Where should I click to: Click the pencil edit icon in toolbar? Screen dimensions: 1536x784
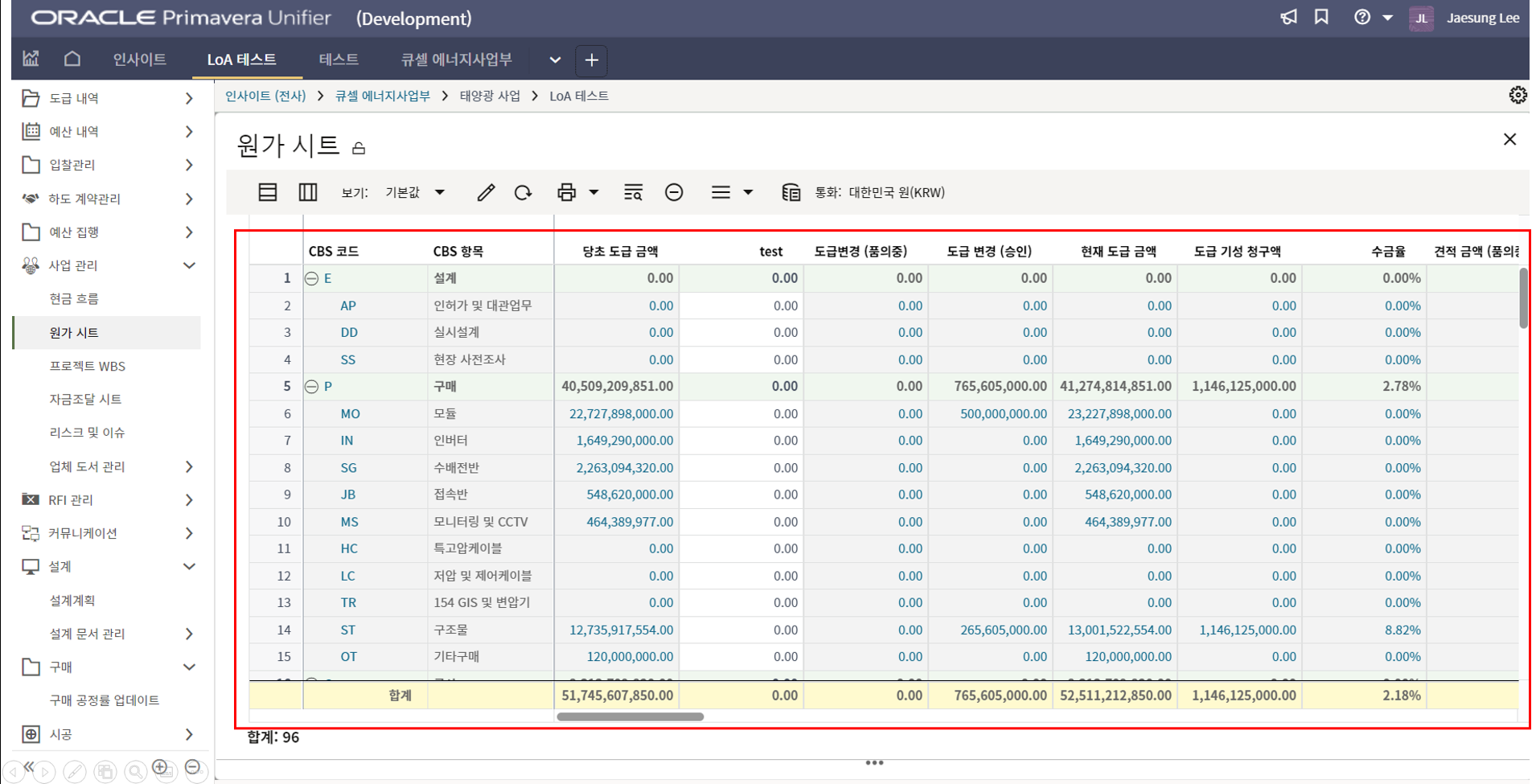pos(486,192)
